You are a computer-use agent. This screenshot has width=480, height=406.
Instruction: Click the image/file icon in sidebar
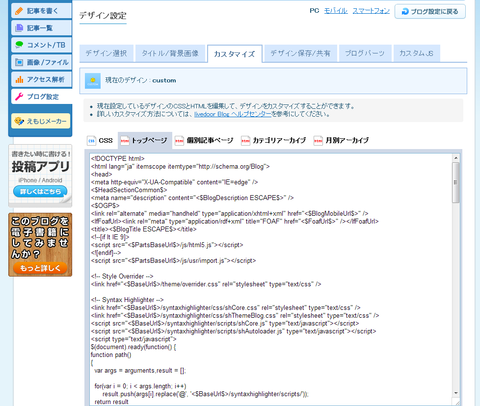19,62
